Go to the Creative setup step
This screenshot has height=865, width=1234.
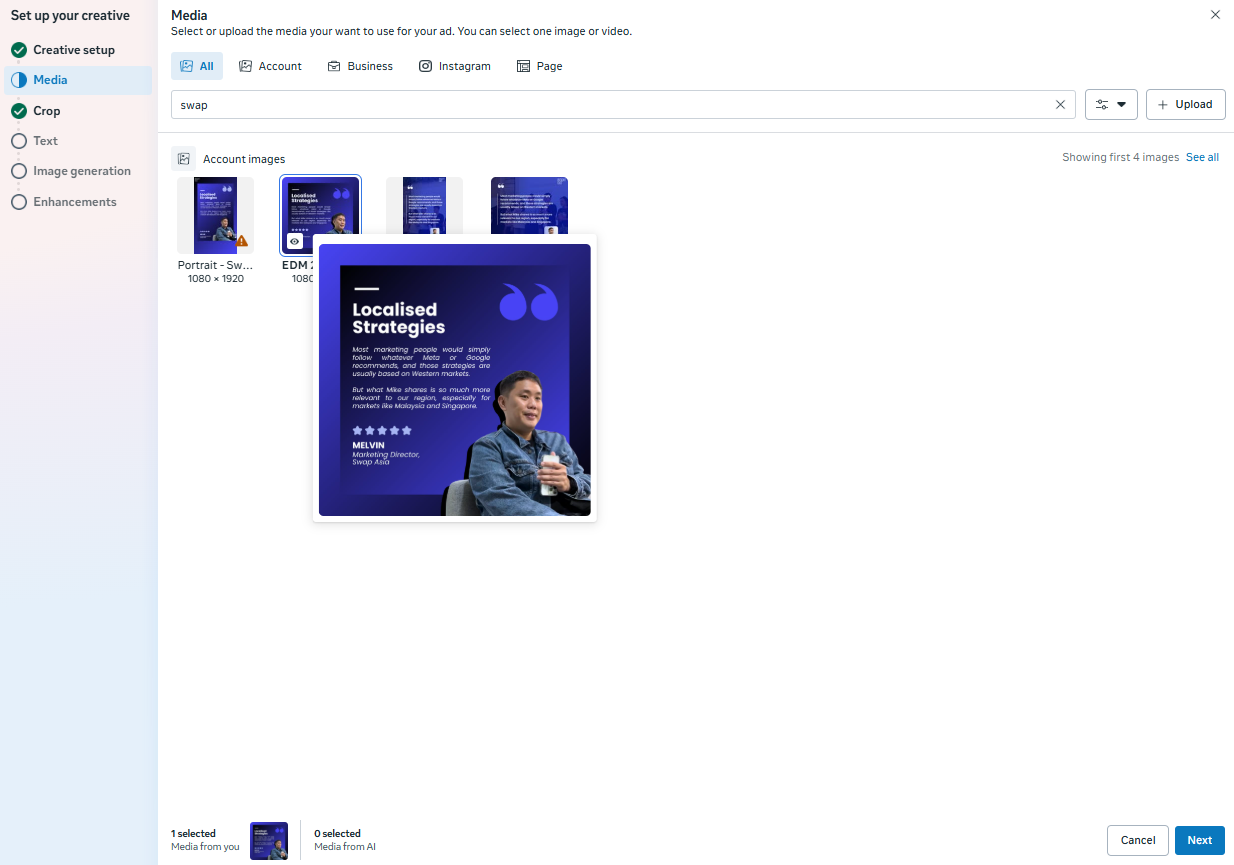76,50
